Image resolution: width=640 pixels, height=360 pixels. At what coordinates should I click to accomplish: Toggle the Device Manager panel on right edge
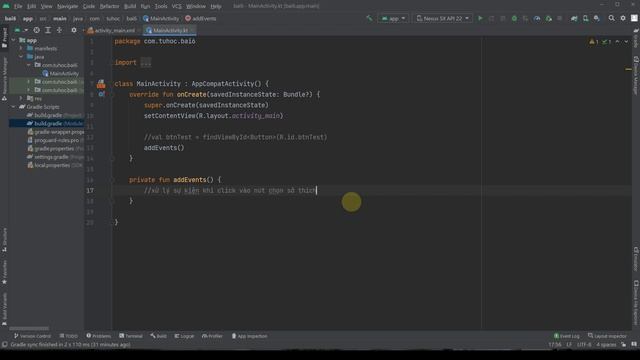(x=636, y=76)
